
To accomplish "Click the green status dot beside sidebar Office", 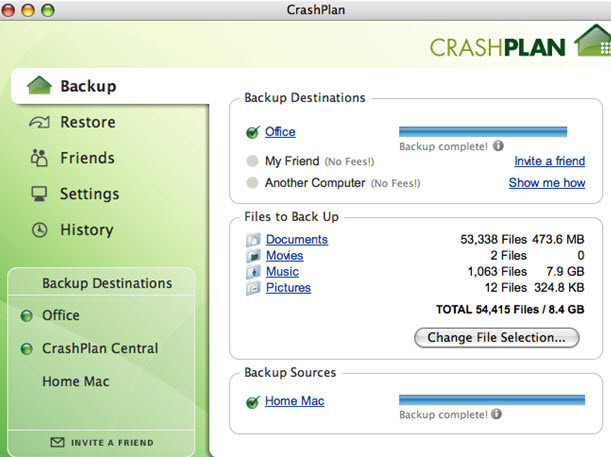I will 26,316.
